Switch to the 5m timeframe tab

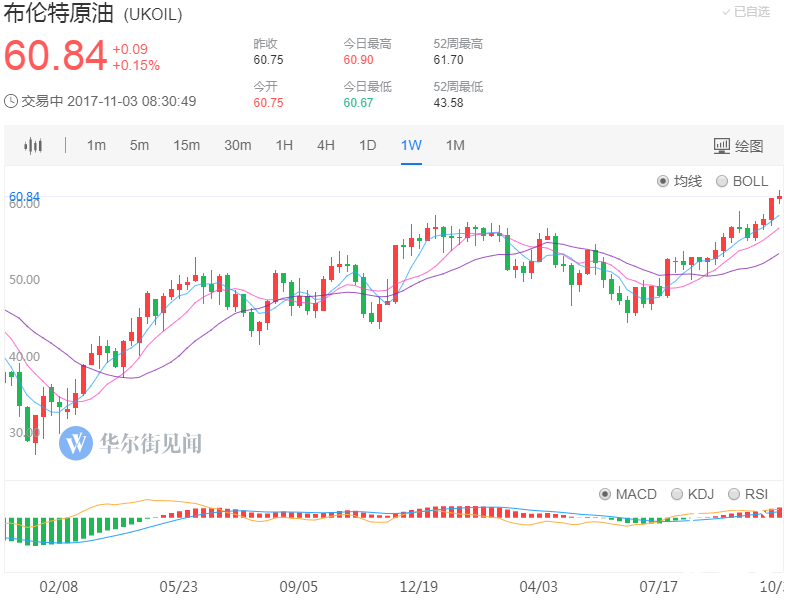click(139, 146)
